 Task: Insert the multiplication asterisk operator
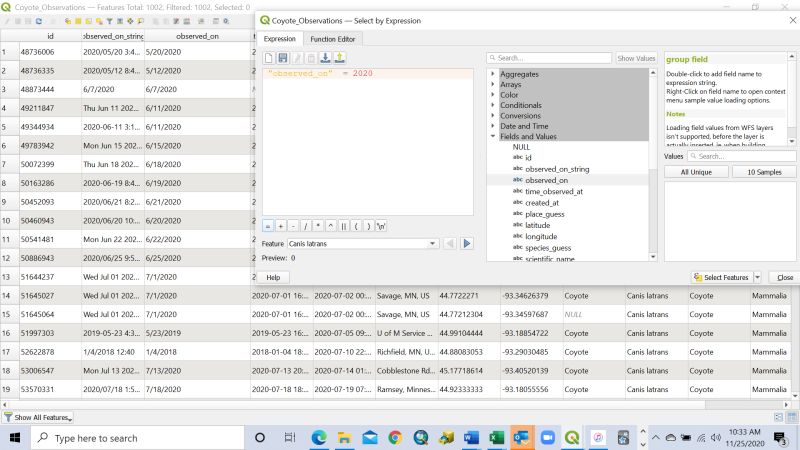click(x=318, y=226)
